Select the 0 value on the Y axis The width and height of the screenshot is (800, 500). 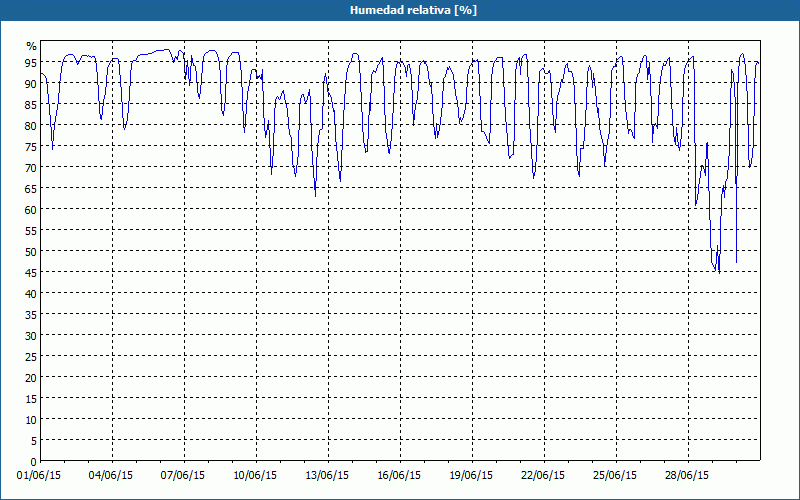click(34, 462)
